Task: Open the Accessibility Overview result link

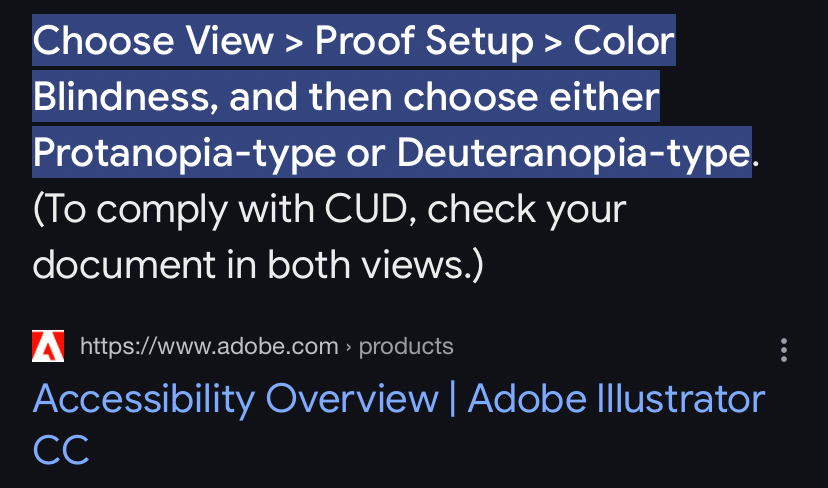Action: click(235, 399)
